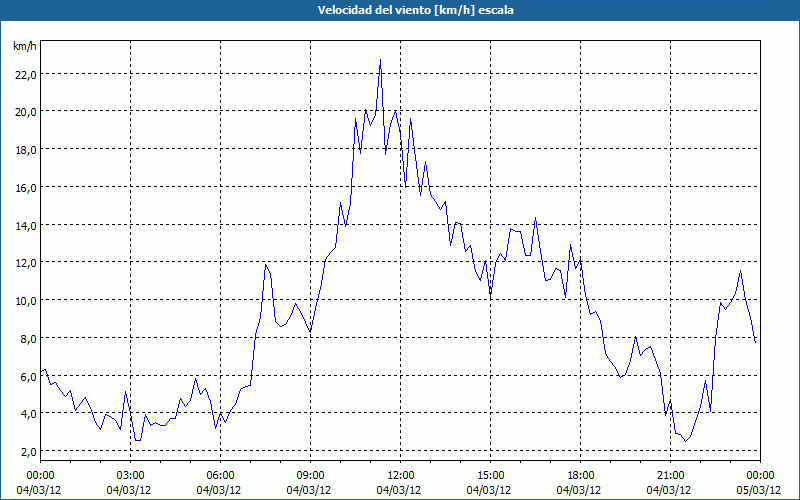Click the '04/03/12' date under '21:00'
Screen dimensions: 800x500
(x=669, y=490)
